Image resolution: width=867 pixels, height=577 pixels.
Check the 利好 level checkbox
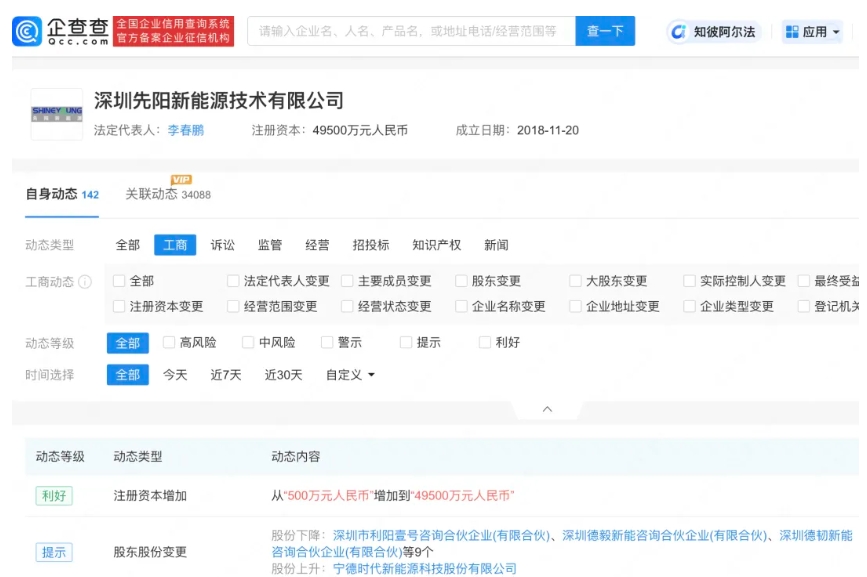point(485,343)
